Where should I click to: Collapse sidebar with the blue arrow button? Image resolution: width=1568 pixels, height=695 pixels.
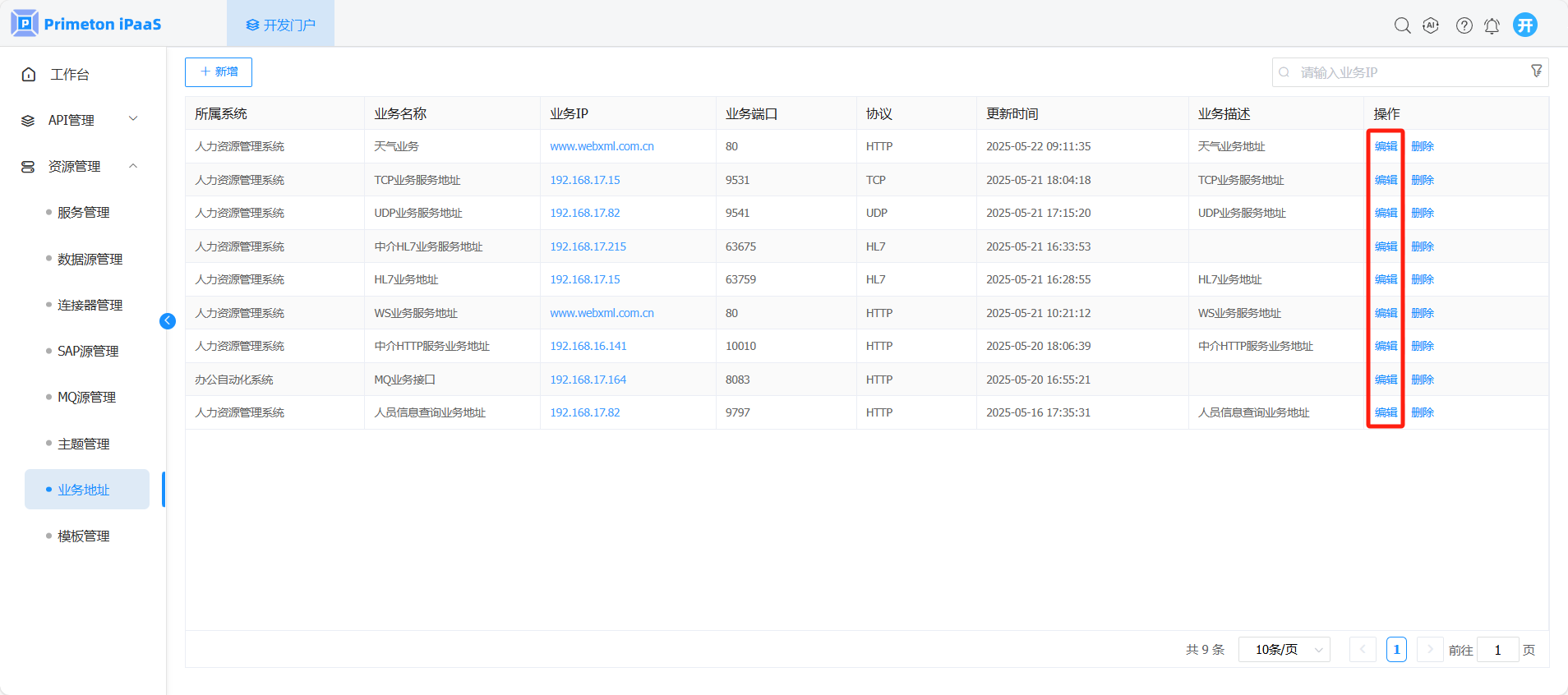coord(168,321)
